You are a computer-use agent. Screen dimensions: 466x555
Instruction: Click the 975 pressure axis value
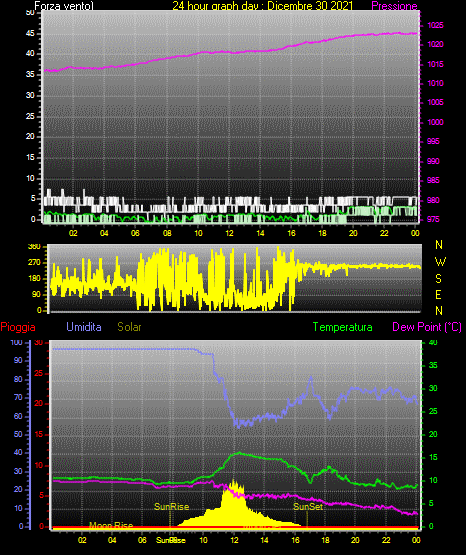[433, 219]
